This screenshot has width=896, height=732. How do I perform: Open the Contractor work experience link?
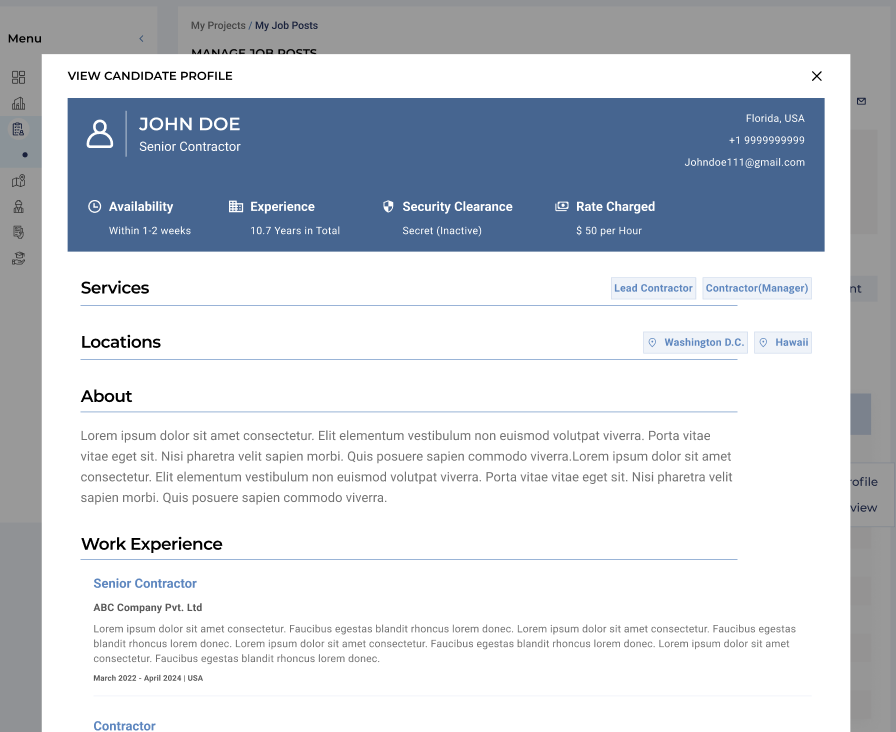pyautogui.click(x=124, y=725)
